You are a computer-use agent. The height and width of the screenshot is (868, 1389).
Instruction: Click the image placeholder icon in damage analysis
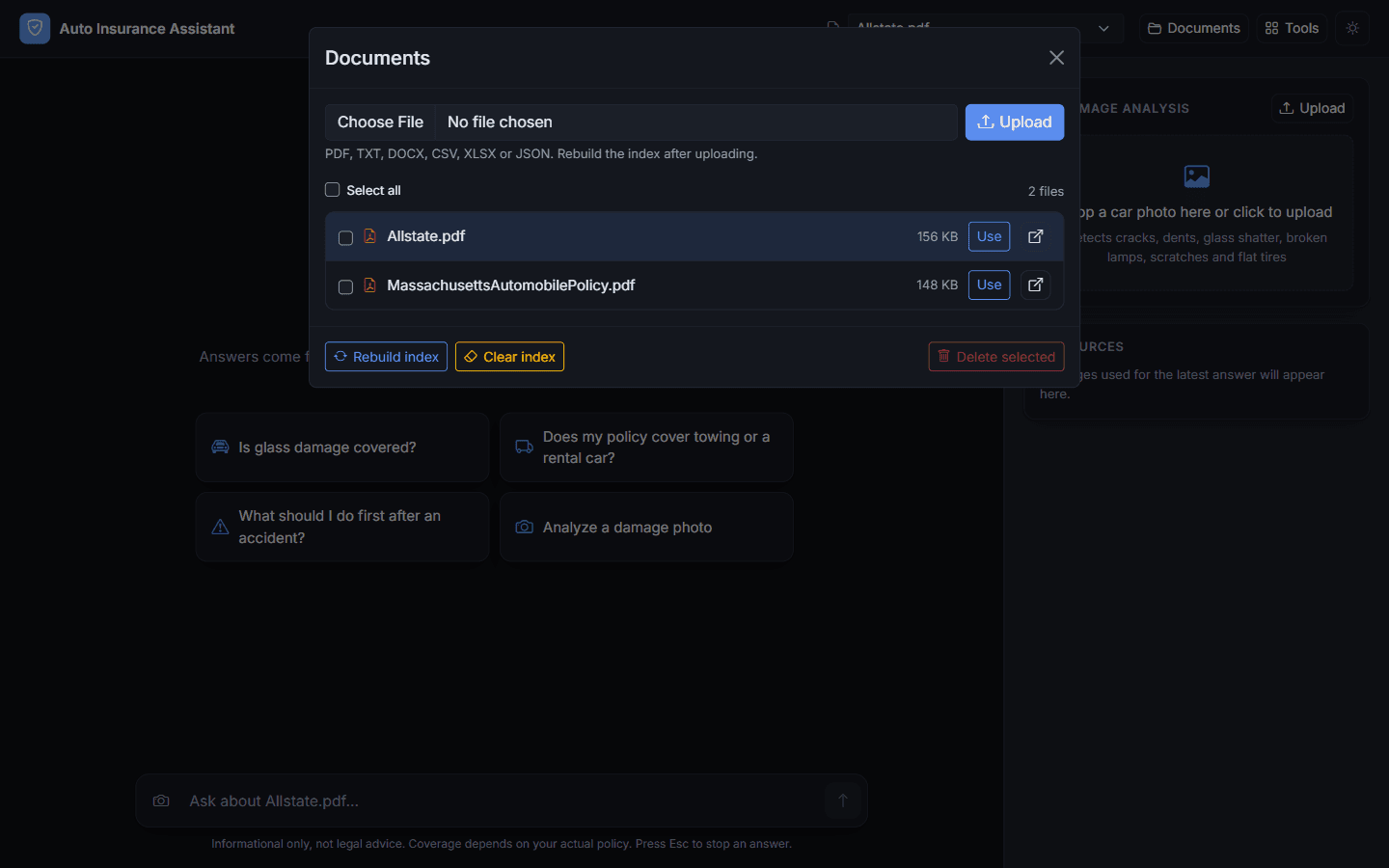click(1196, 176)
